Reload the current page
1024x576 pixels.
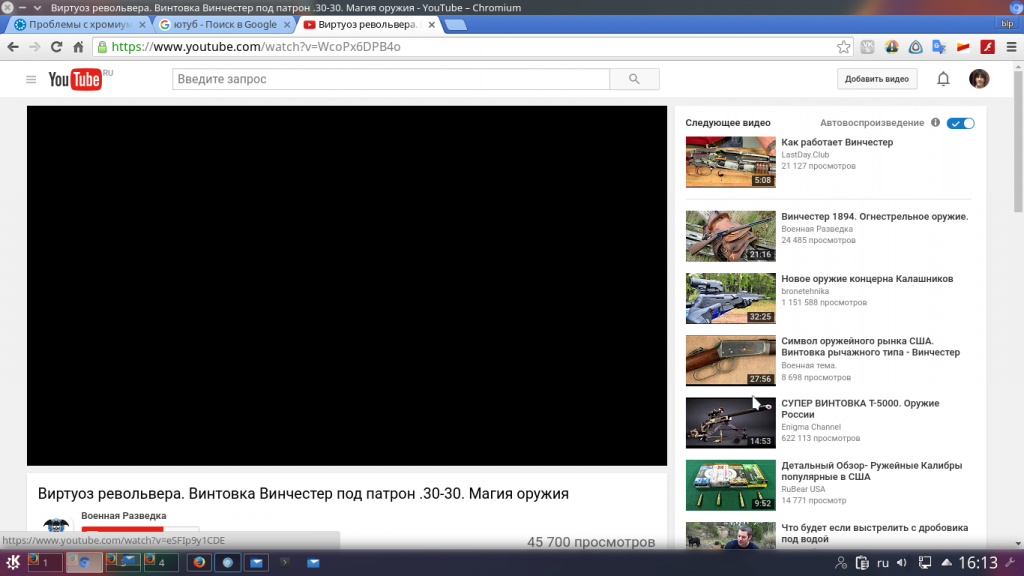pyautogui.click(x=56, y=47)
